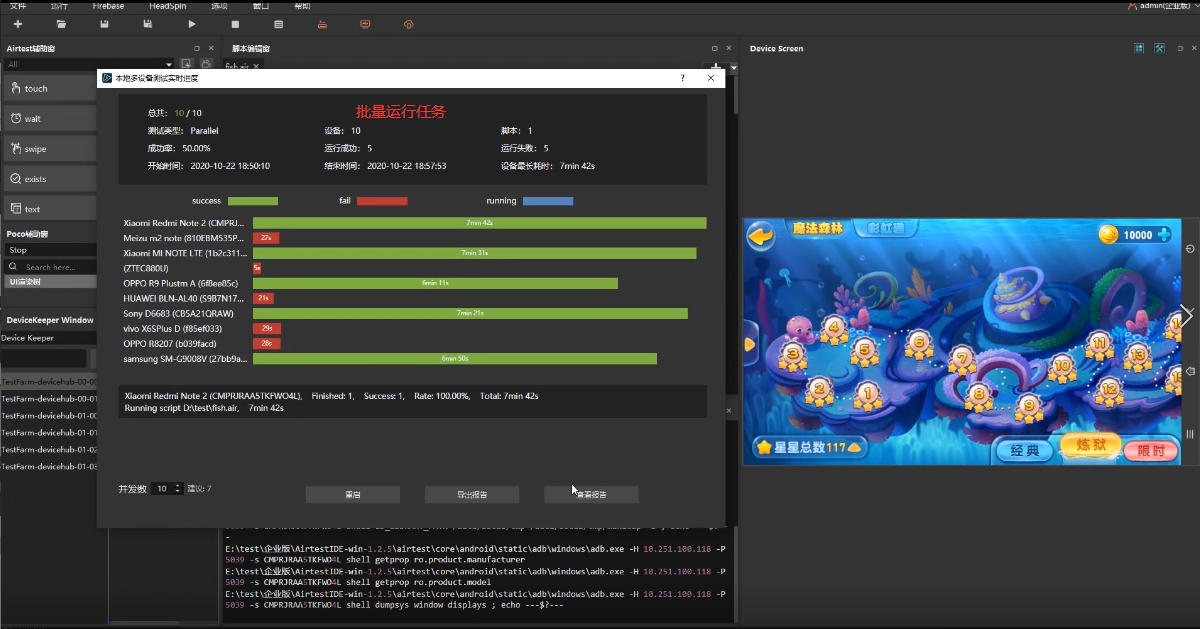1200x629 pixels.
Task: Click the help question mark in the dialog title bar
Action: tap(683, 77)
